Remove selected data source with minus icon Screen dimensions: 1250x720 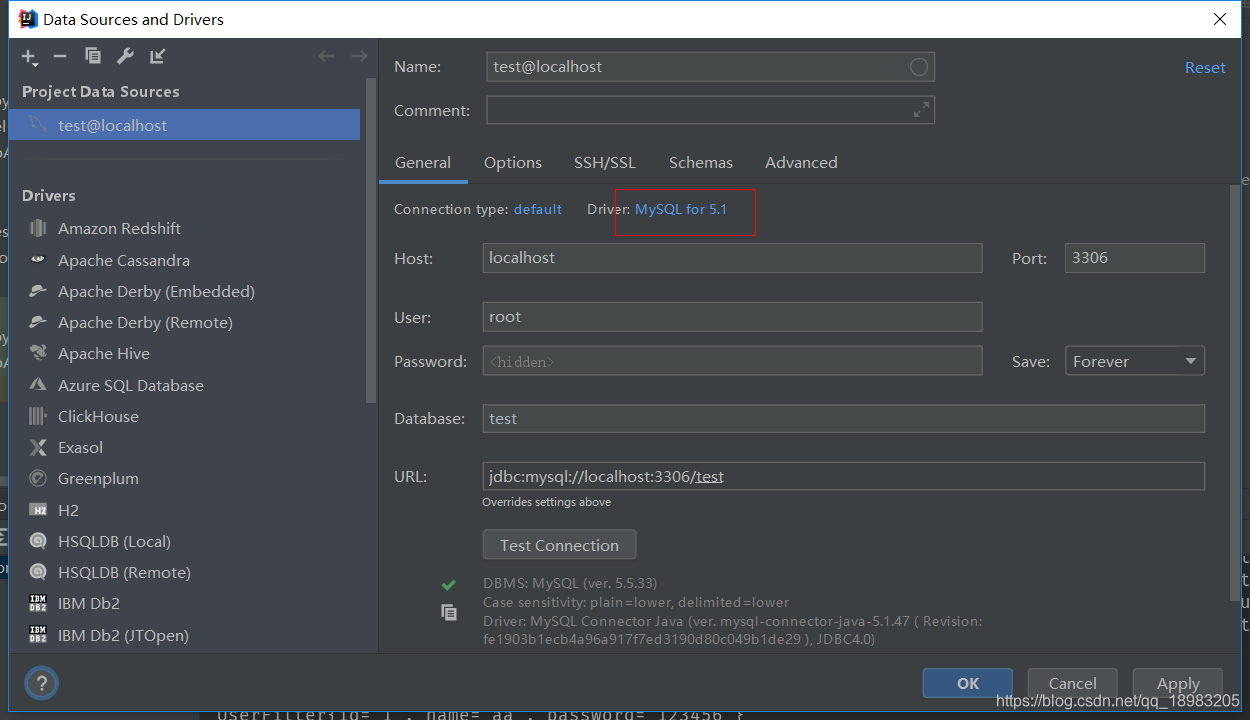(60, 56)
